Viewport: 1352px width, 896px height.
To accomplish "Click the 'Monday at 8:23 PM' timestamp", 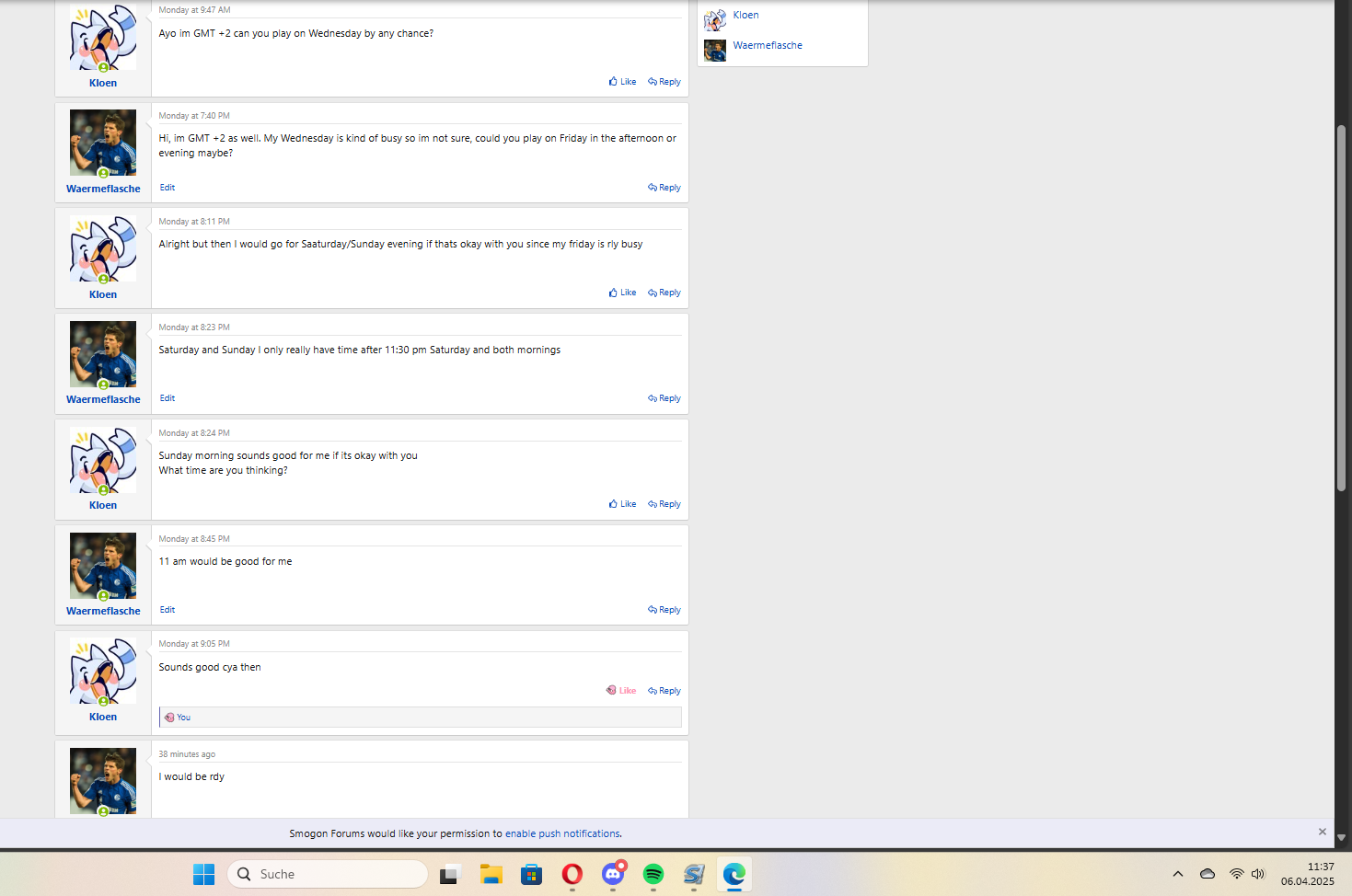I will tap(194, 327).
